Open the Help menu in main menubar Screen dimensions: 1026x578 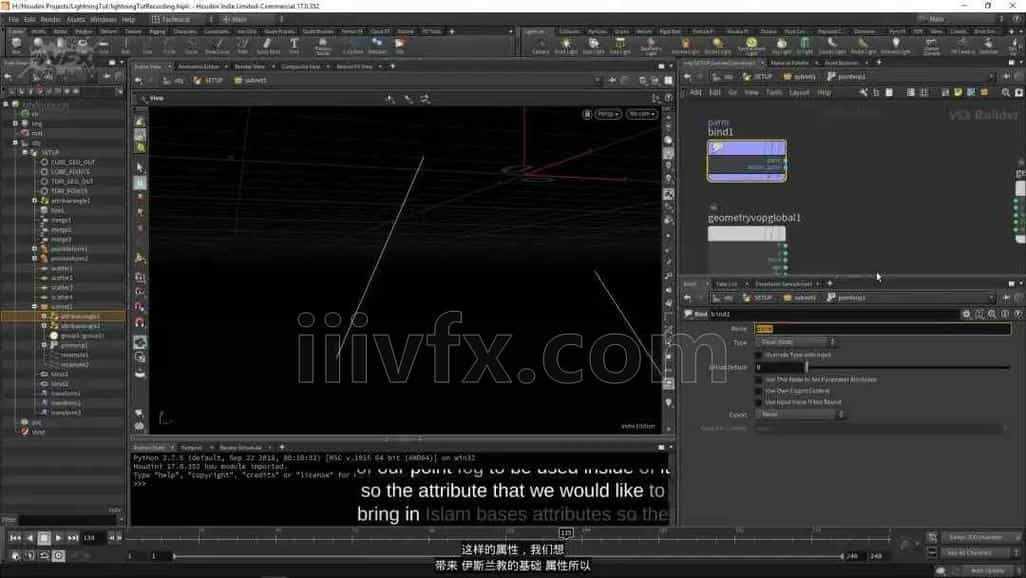click(x=128, y=20)
